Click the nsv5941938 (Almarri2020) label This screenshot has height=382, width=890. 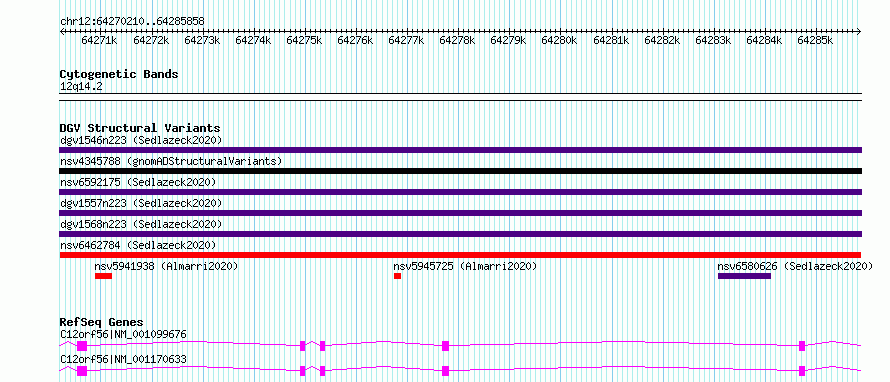click(x=166, y=266)
